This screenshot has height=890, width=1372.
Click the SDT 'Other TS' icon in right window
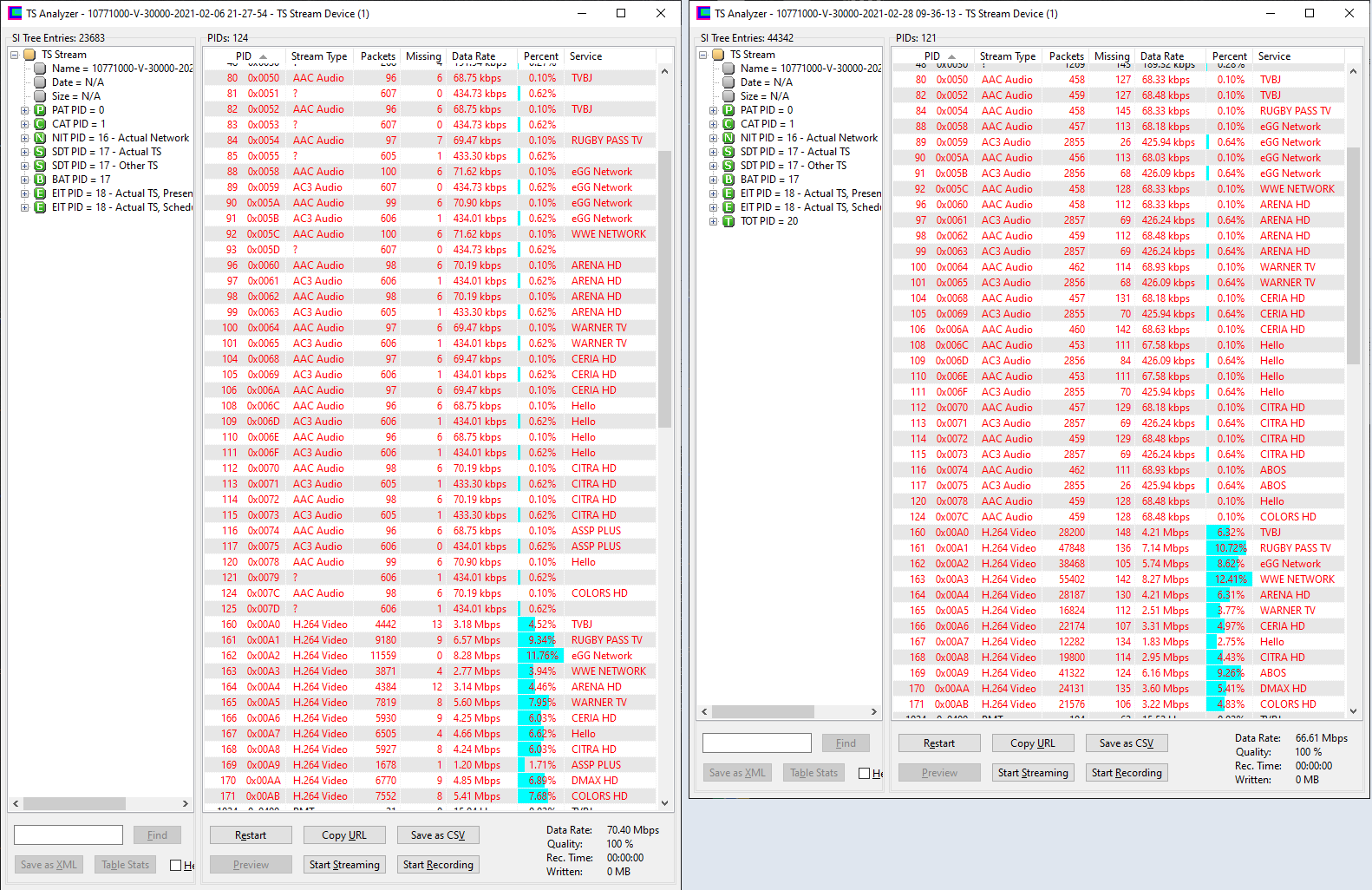728,166
